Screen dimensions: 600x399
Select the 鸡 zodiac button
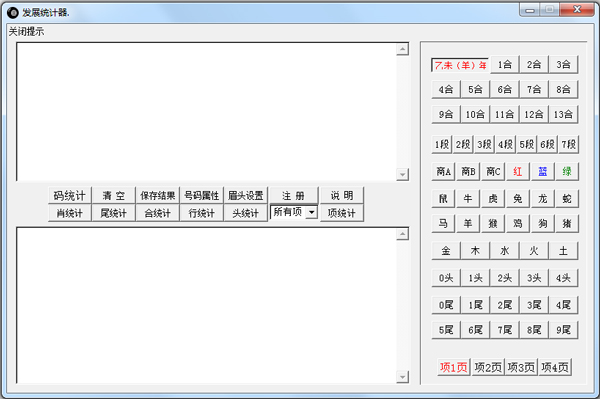[517, 223]
